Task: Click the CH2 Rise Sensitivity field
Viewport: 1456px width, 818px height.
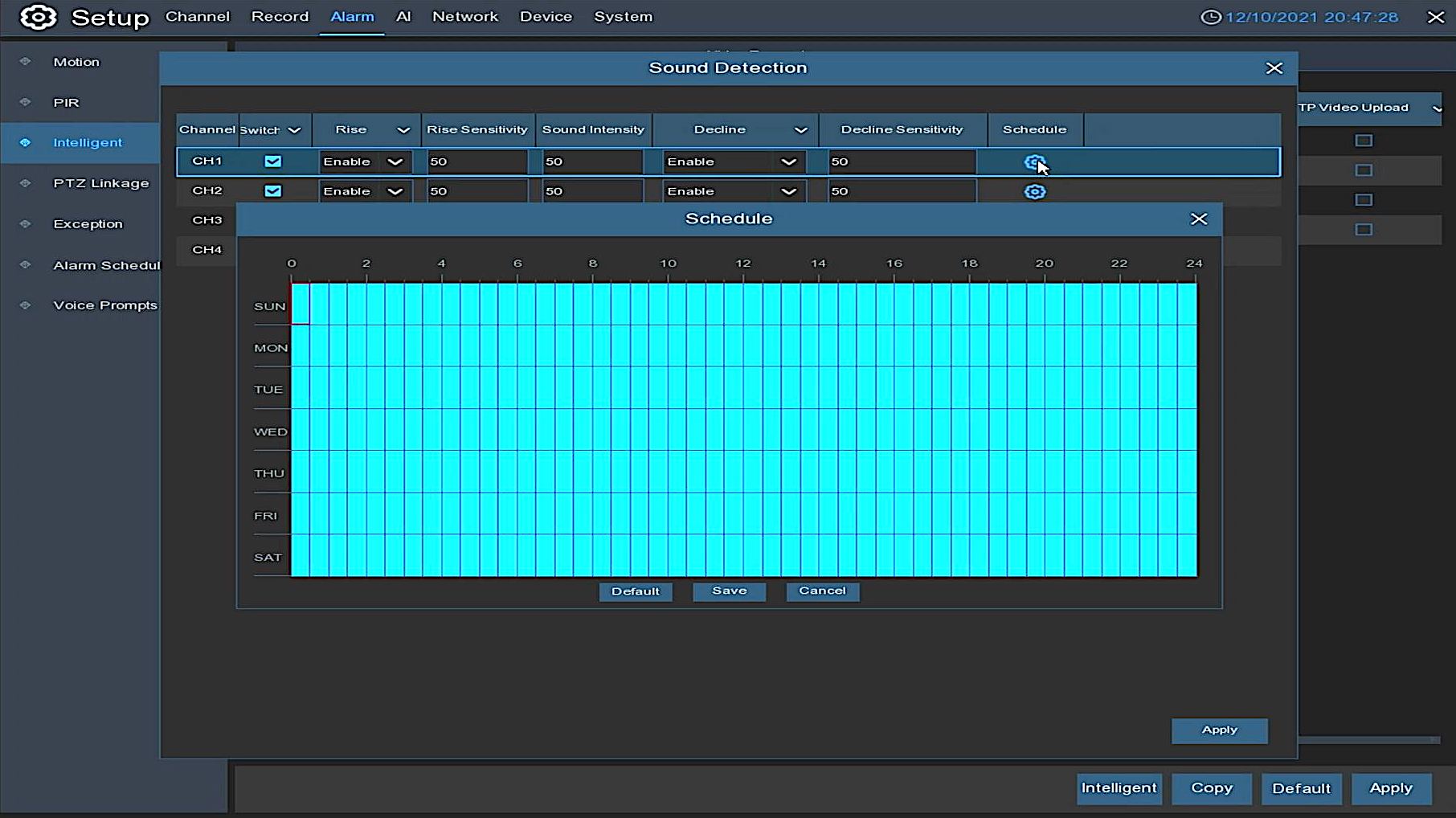Action: [x=477, y=191]
